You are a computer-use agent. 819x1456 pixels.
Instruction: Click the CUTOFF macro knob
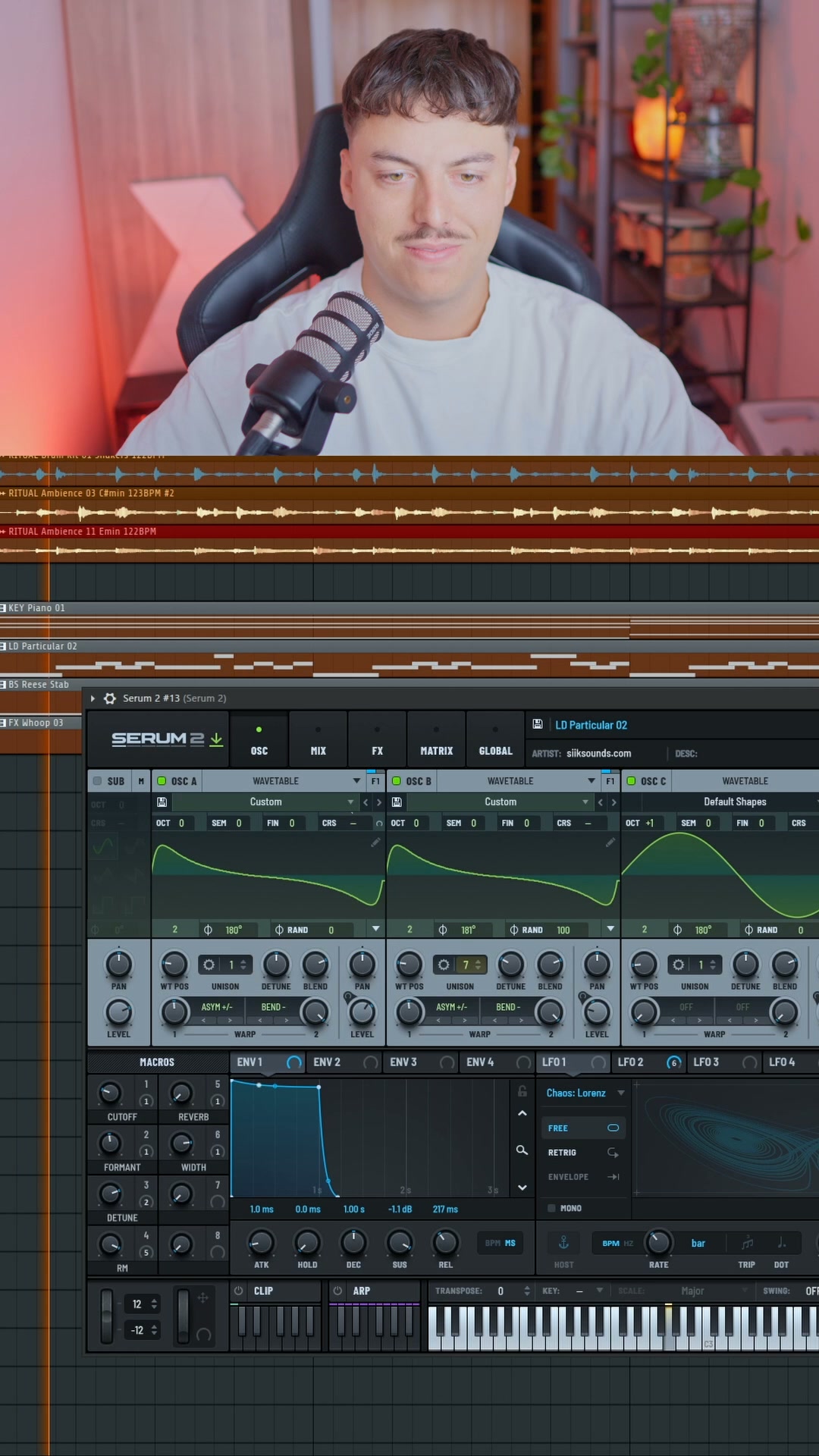(111, 1093)
